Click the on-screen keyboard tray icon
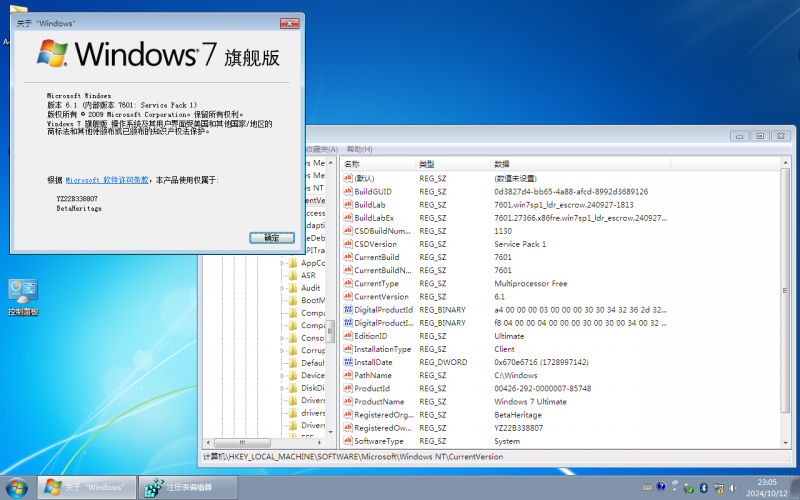 tap(647, 487)
